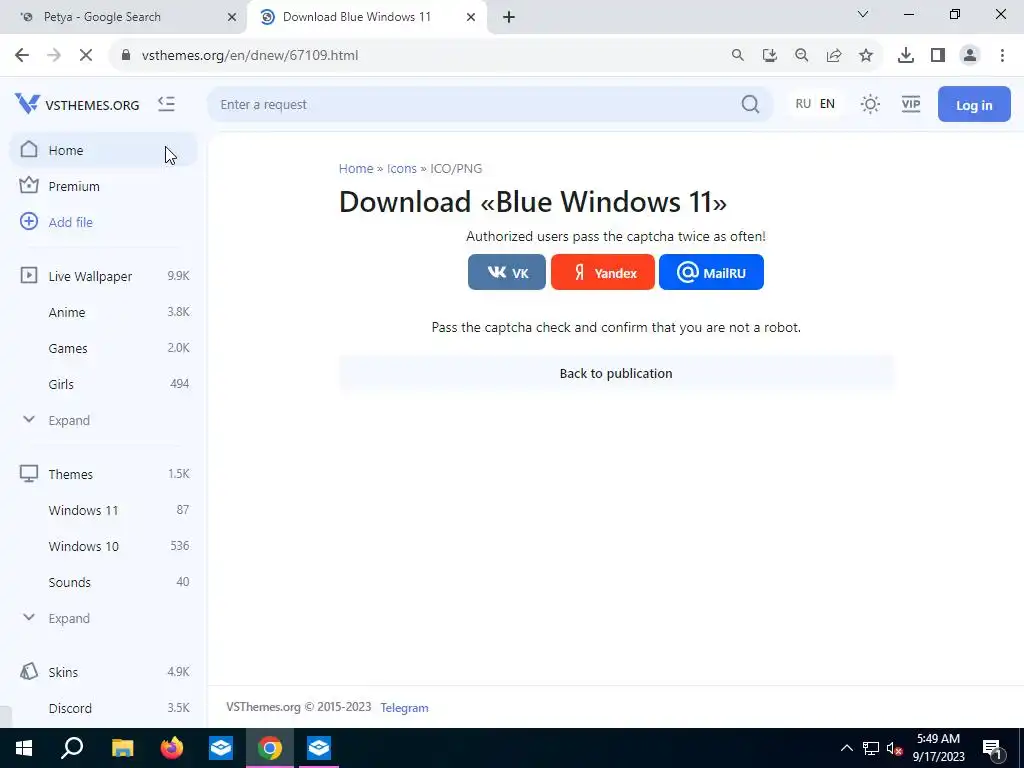The width and height of the screenshot is (1024, 768).
Task: Click the VSThemes logo icon
Action: (x=27, y=104)
